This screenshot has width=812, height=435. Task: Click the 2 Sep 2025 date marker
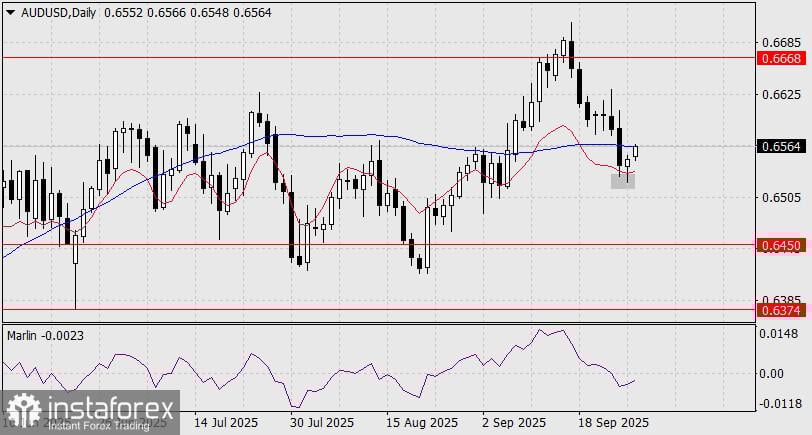[514, 423]
